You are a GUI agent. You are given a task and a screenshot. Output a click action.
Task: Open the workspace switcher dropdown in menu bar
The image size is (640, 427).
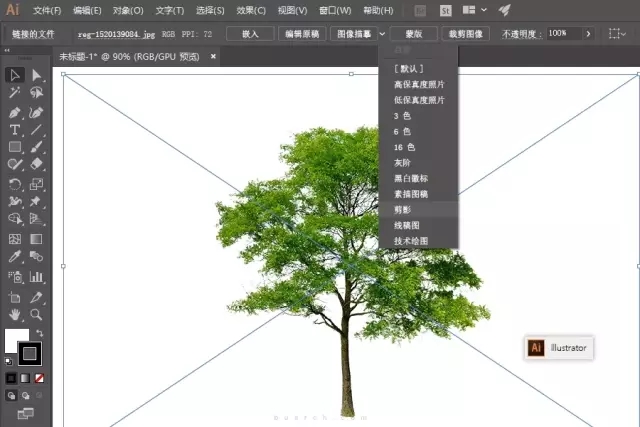point(484,10)
